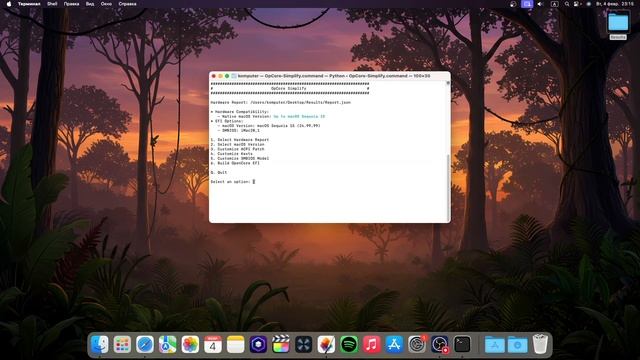Click the highlighted screen mirroring menu icon
640x360 pixels.
point(527,4)
